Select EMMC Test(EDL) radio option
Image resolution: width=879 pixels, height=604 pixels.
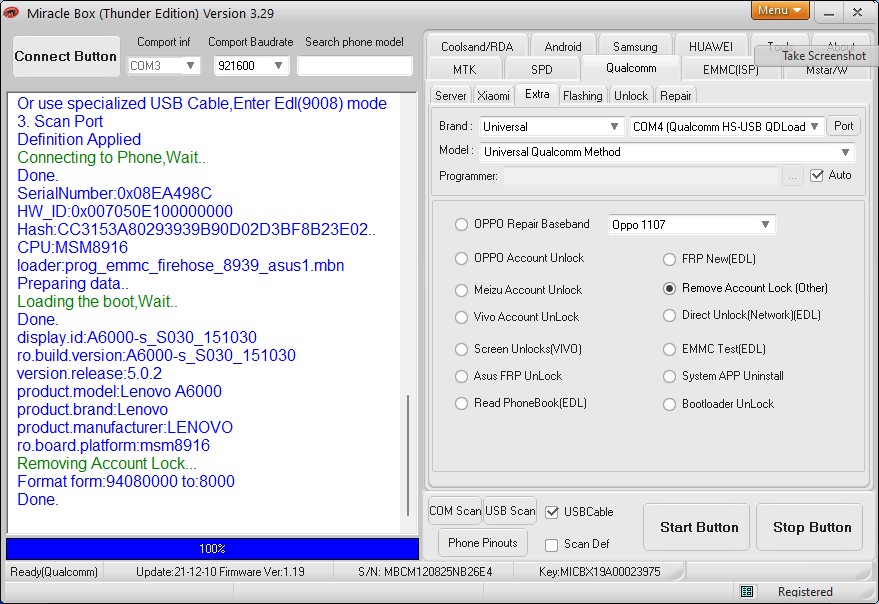point(669,349)
